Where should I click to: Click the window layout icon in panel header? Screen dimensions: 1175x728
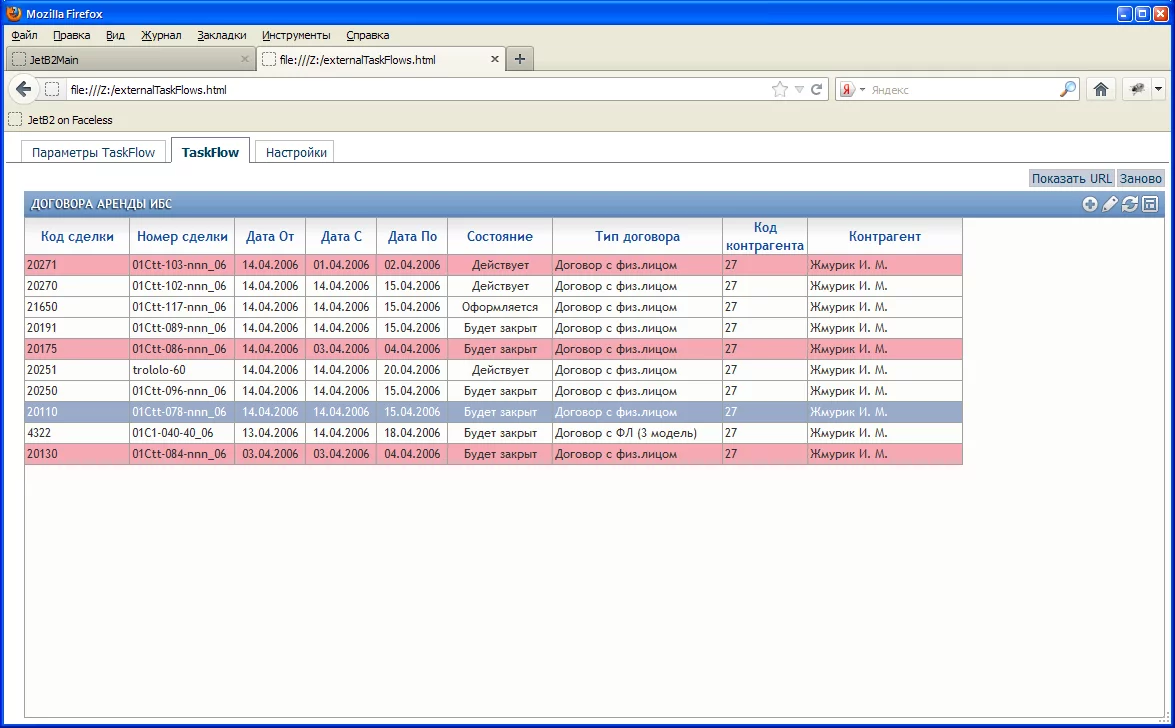tap(1150, 205)
